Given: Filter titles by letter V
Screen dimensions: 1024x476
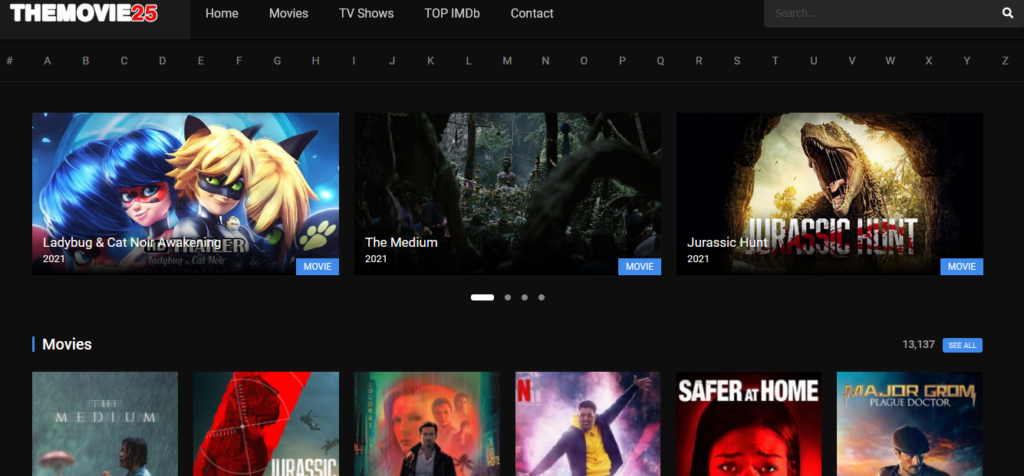Looking at the screenshot, I should (x=852, y=61).
